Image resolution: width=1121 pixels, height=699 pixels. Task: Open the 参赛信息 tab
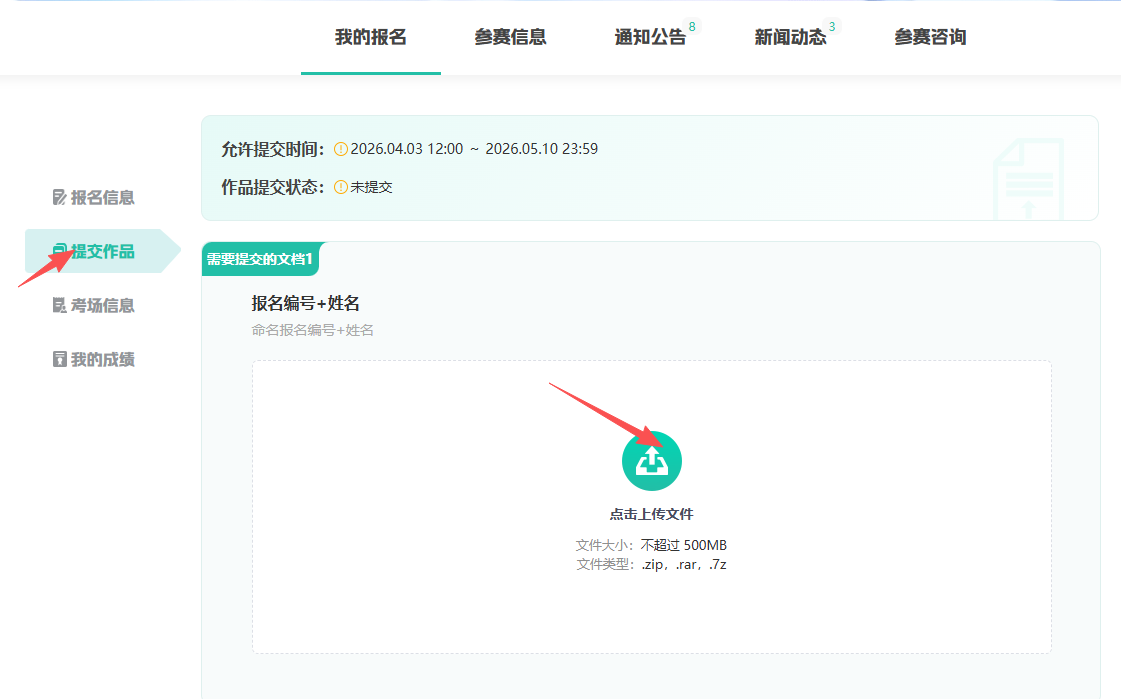click(x=510, y=38)
